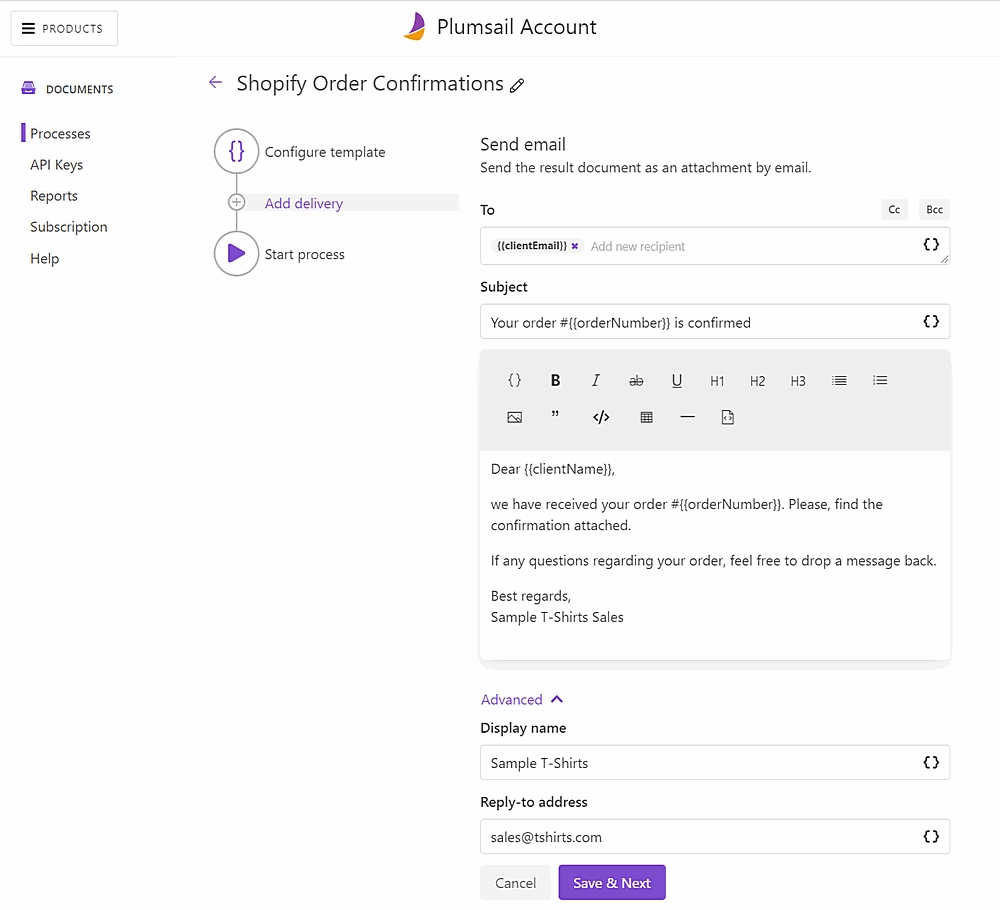
Task: Insert a table in email body
Action: pos(646,417)
